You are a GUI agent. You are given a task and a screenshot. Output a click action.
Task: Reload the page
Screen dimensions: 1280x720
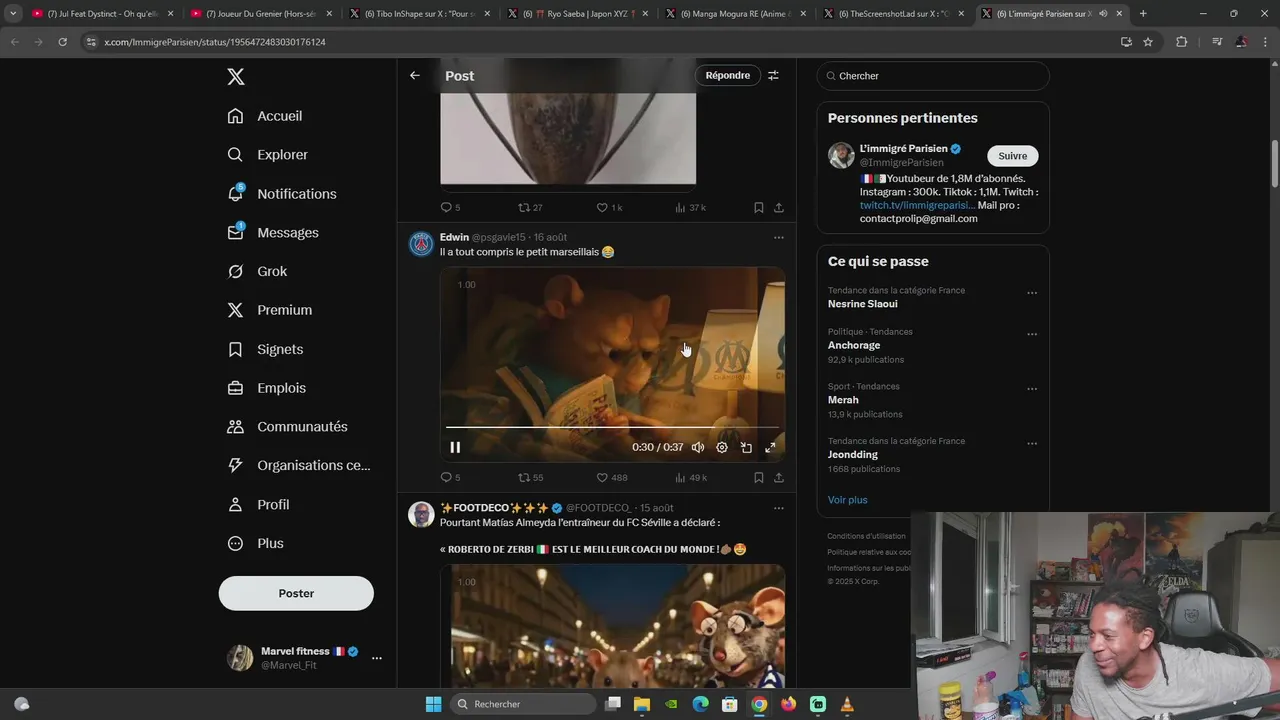62,42
